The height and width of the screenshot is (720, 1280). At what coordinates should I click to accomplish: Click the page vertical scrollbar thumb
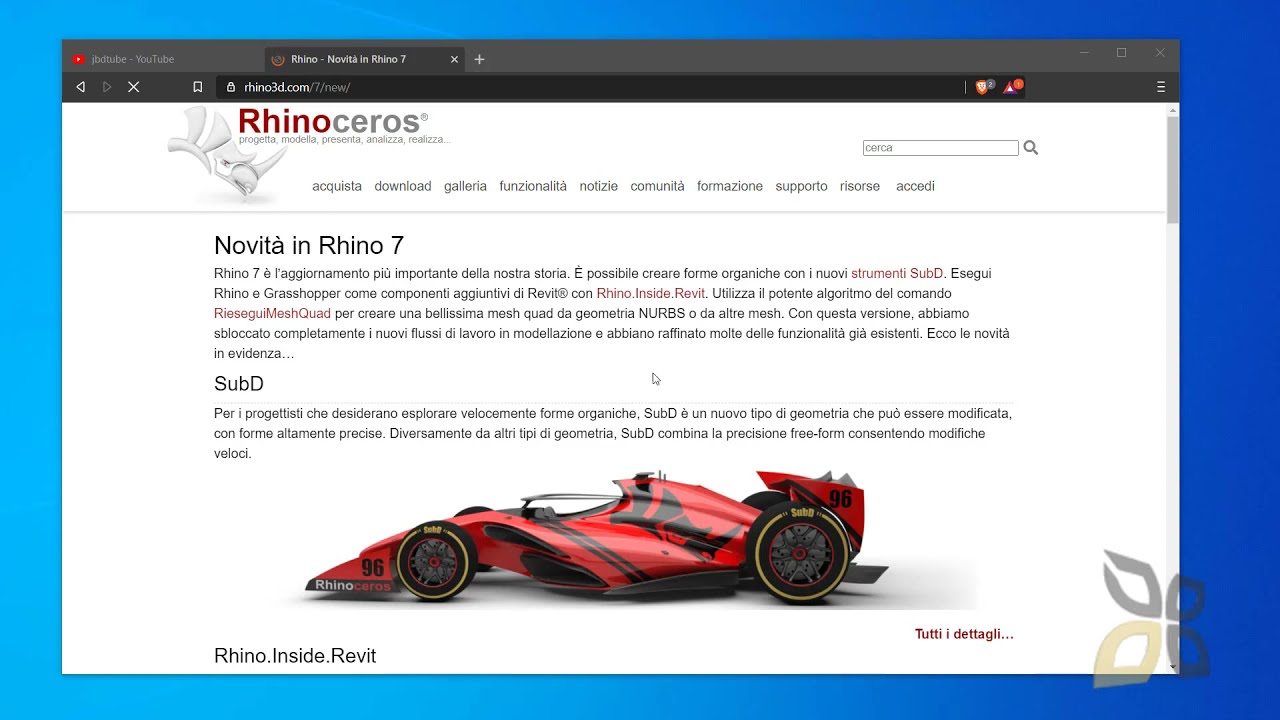click(x=1172, y=168)
